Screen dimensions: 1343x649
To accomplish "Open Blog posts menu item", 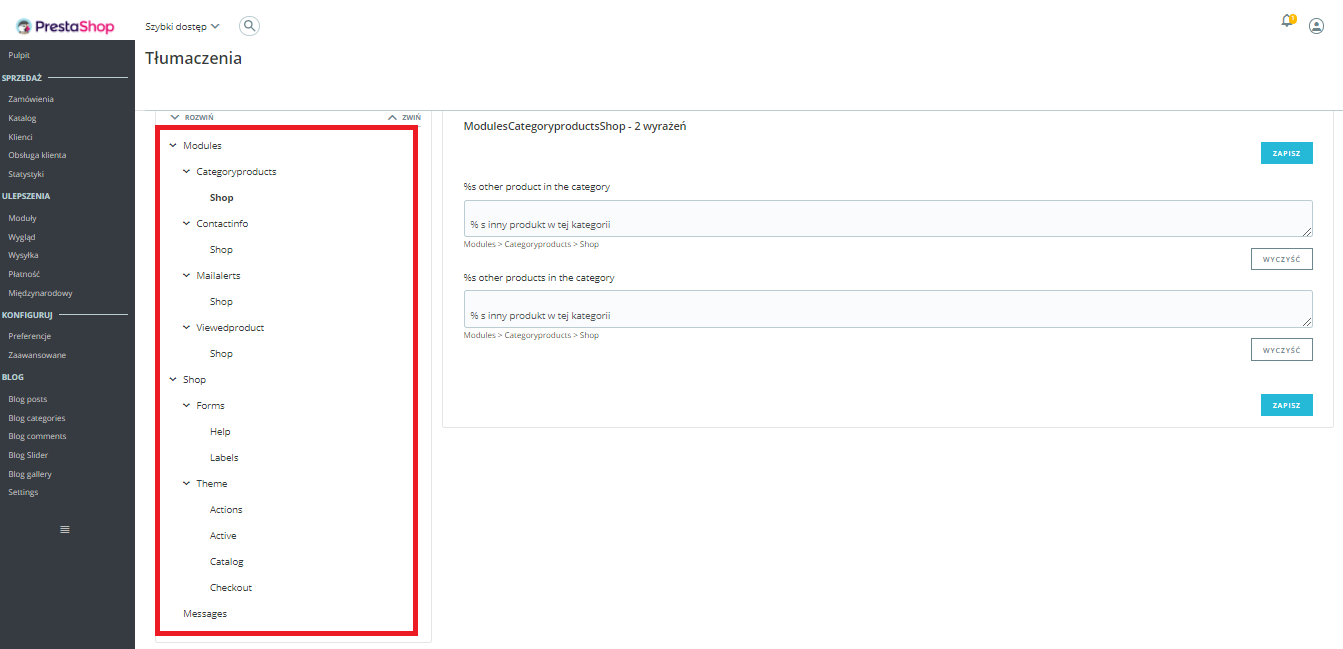I will tap(27, 399).
